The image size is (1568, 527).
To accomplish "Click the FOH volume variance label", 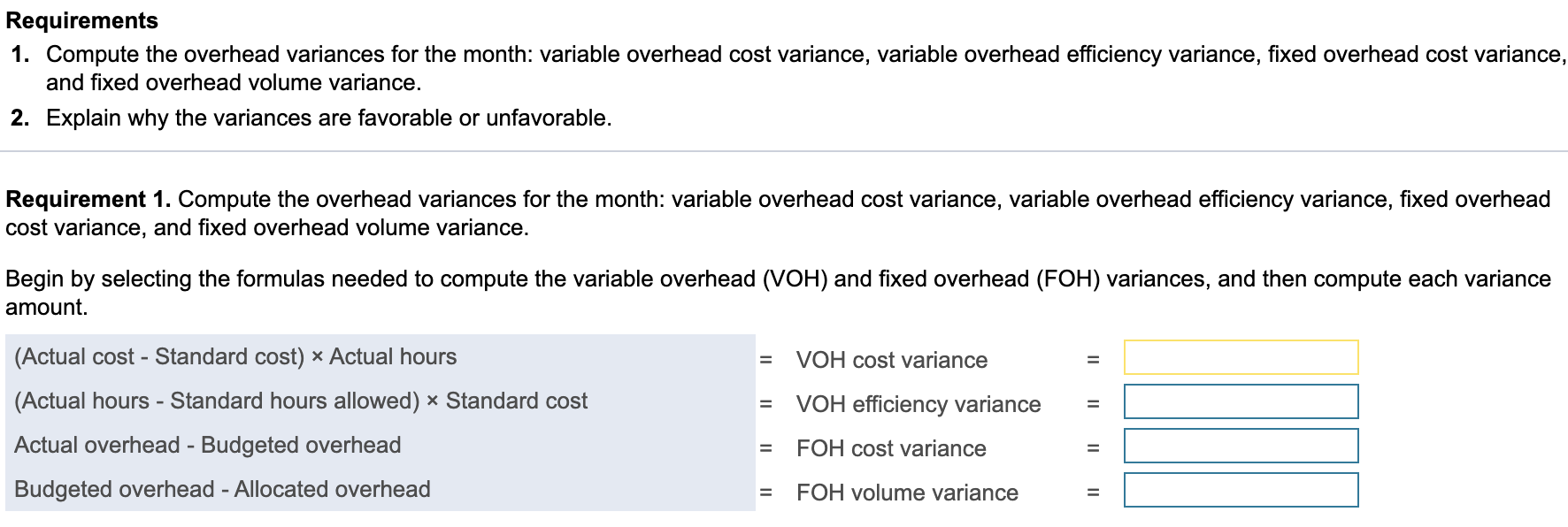I will [907, 493].
